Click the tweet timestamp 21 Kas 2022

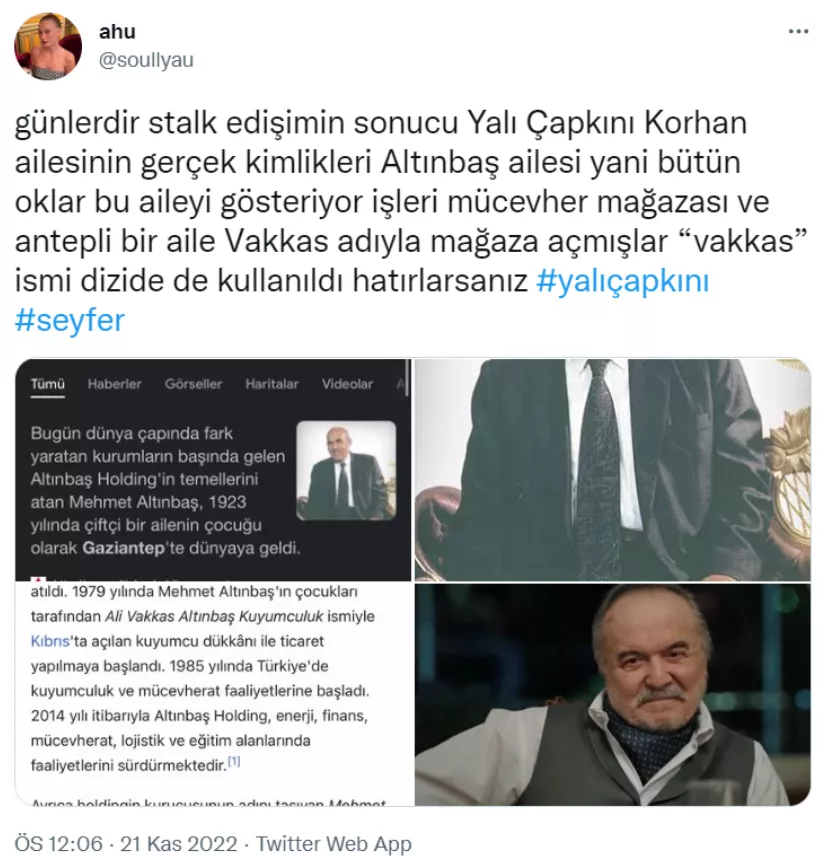179,843
